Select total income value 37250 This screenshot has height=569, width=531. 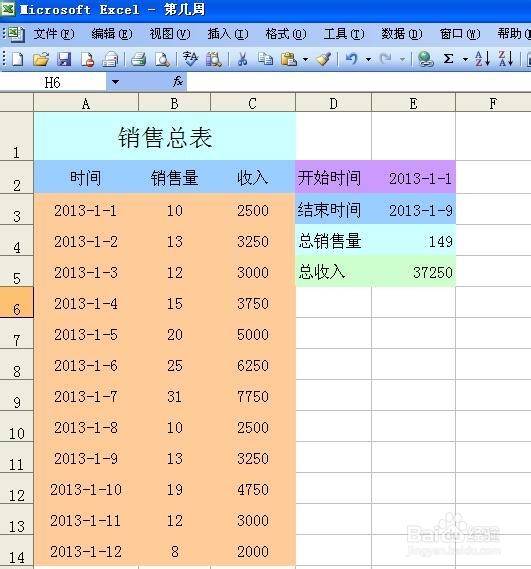(413, 271)
